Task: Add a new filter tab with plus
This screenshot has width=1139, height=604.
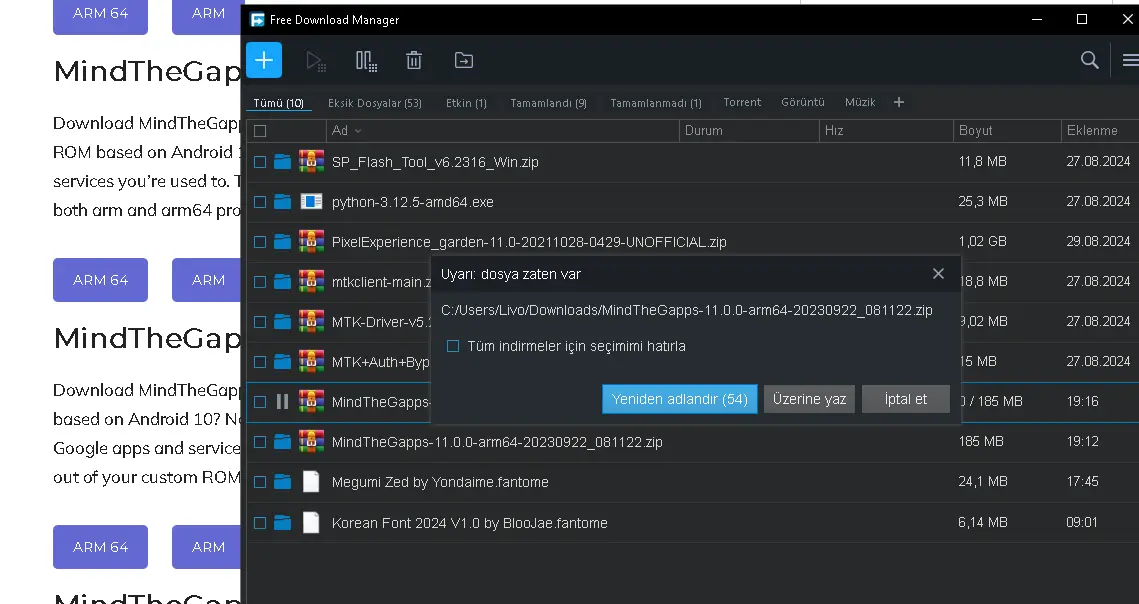Action: (899, 102)
